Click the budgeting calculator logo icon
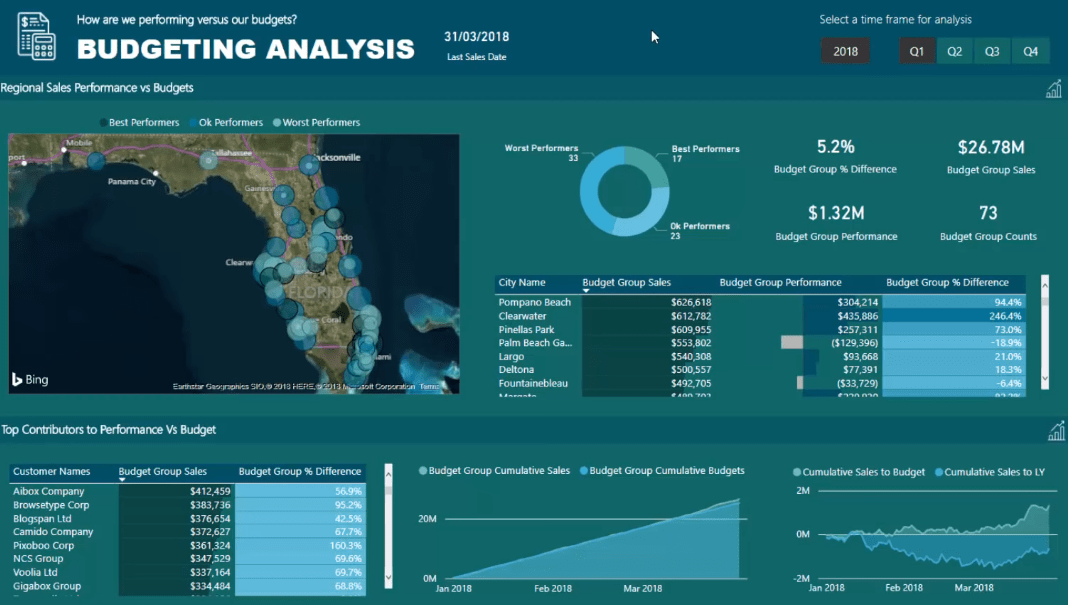 point(36,37)
